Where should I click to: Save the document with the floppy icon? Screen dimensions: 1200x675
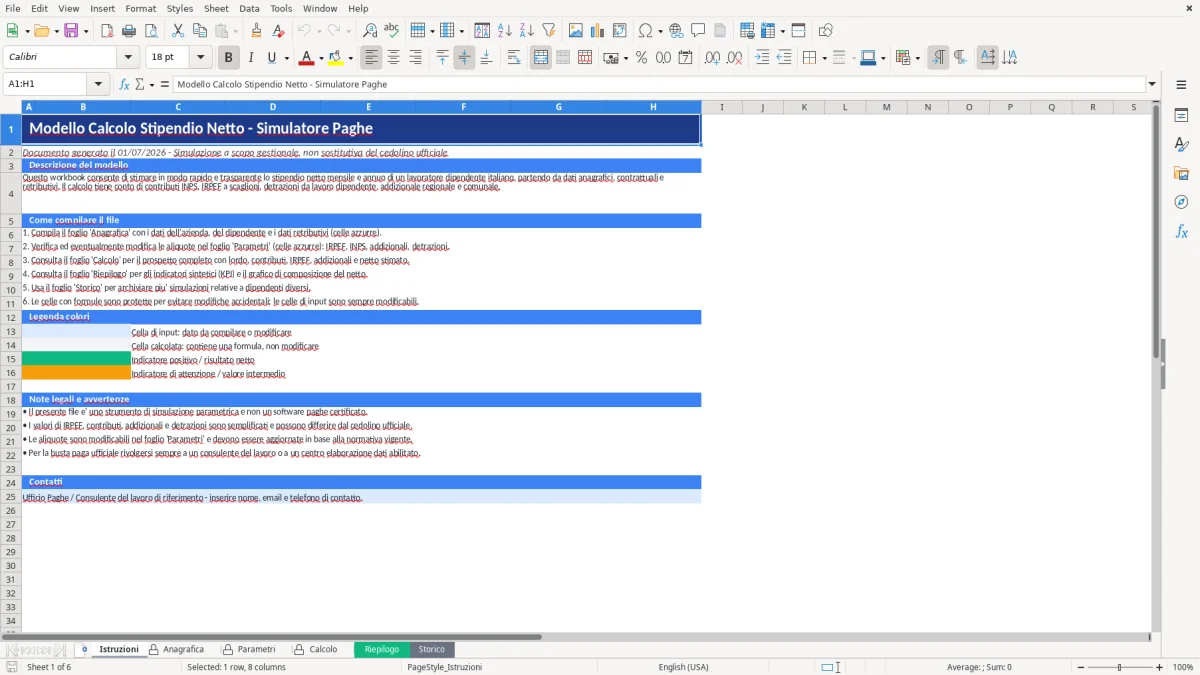tap(71, 31)
